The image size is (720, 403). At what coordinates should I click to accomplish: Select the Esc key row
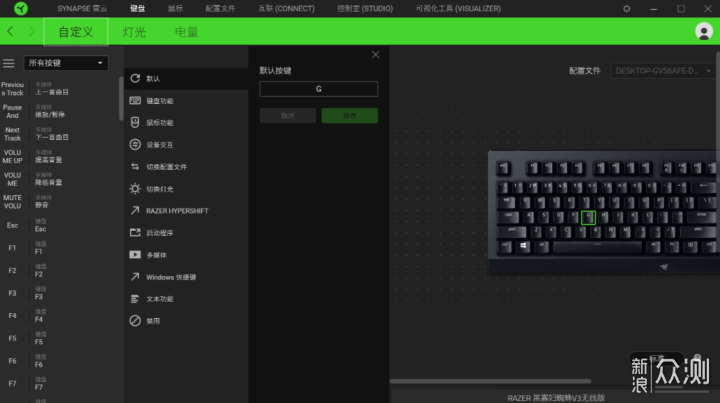click(x=60, y=225)
